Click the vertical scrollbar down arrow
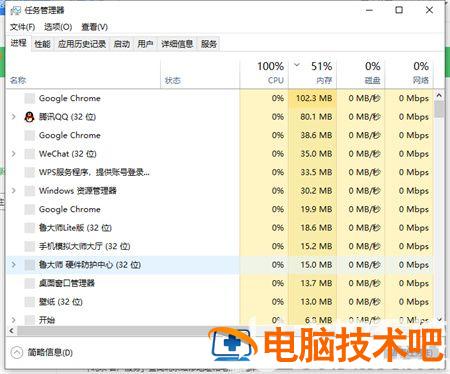 (439, 319)
